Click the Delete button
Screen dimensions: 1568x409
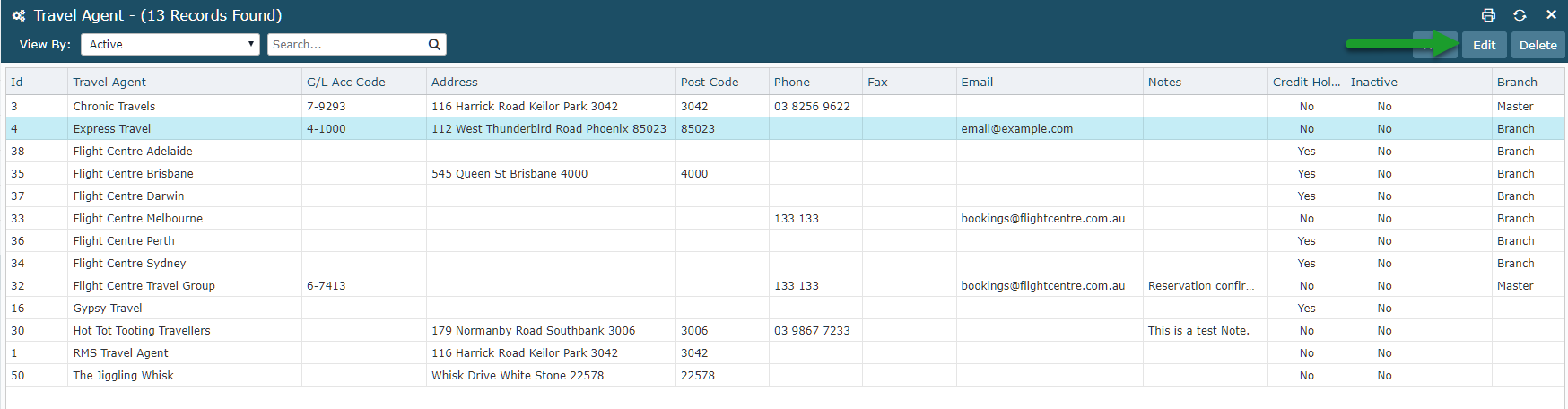click(x=1538, y=45)
